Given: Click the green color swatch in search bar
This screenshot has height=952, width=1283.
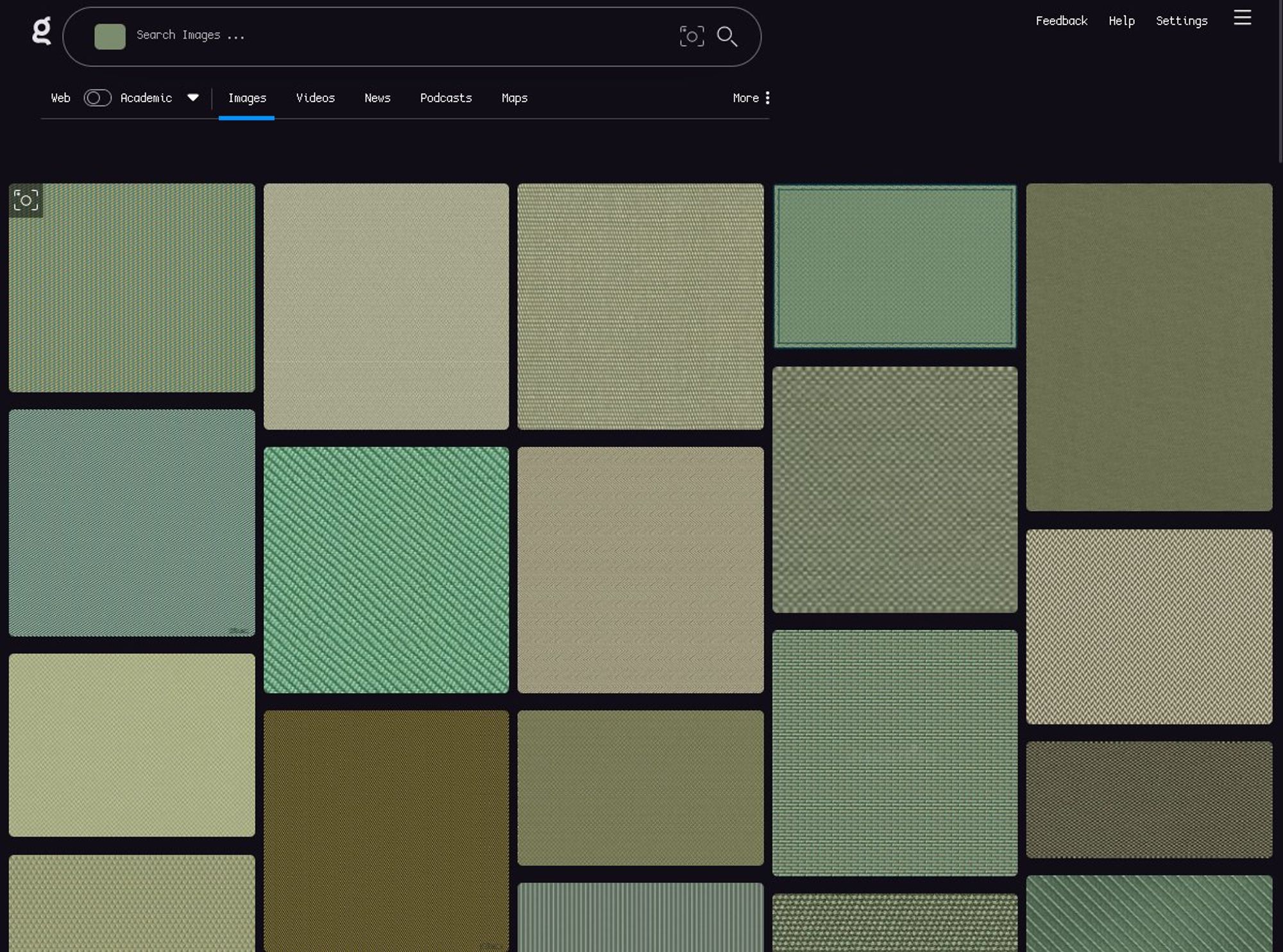Looking at the screenshot, I should (x=110, y=37).
